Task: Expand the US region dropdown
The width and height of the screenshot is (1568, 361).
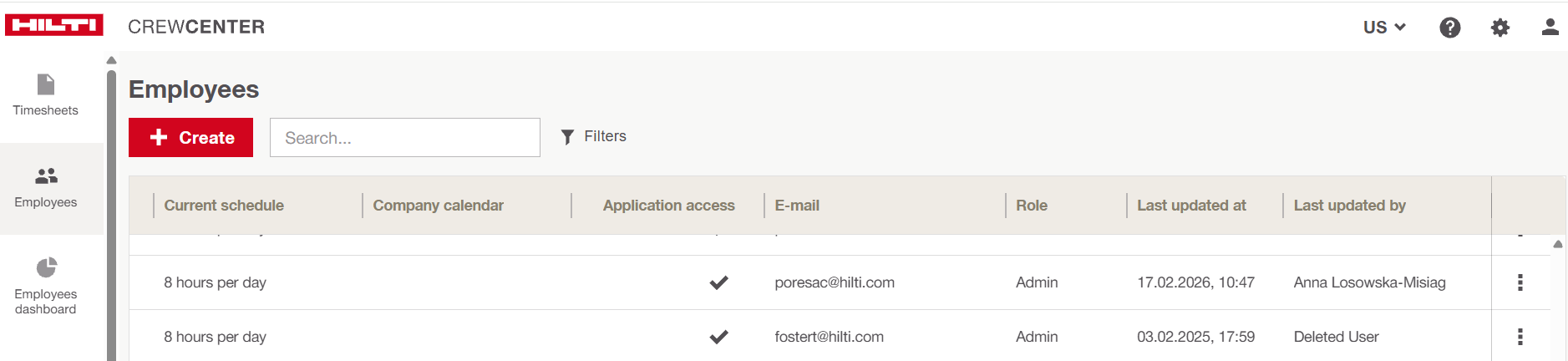Action: point(1384,28)
